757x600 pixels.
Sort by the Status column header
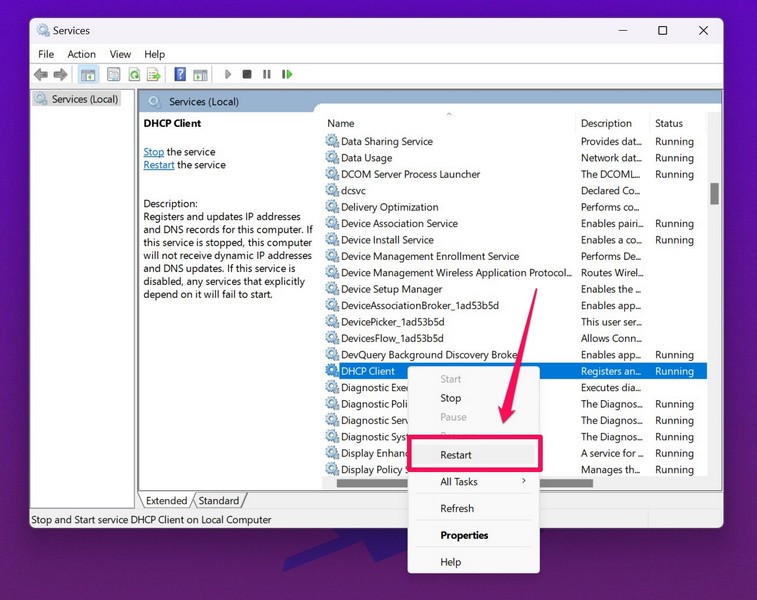(x=669, y=124)
